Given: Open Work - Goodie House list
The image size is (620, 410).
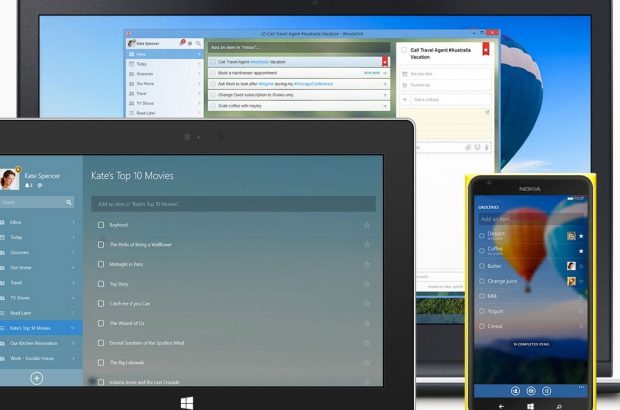Looking at the screenshot, I should tap(35, 357).
